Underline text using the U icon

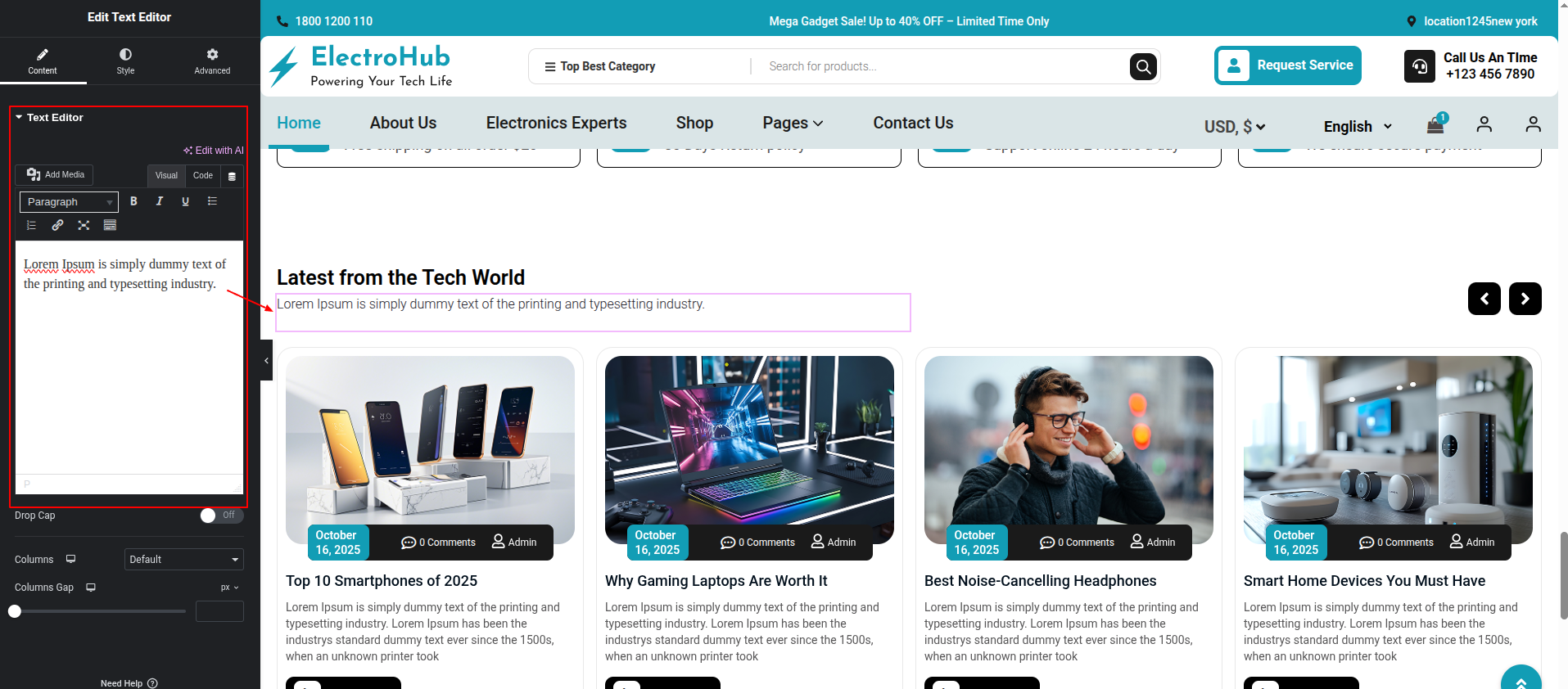pyautogui.click(x=186, y=201)
